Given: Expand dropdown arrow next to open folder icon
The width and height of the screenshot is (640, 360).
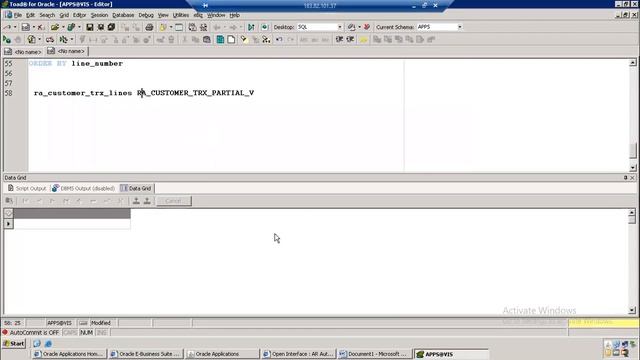Looking at the screenshot, I should pyautogui.click(x=63, y=27).
